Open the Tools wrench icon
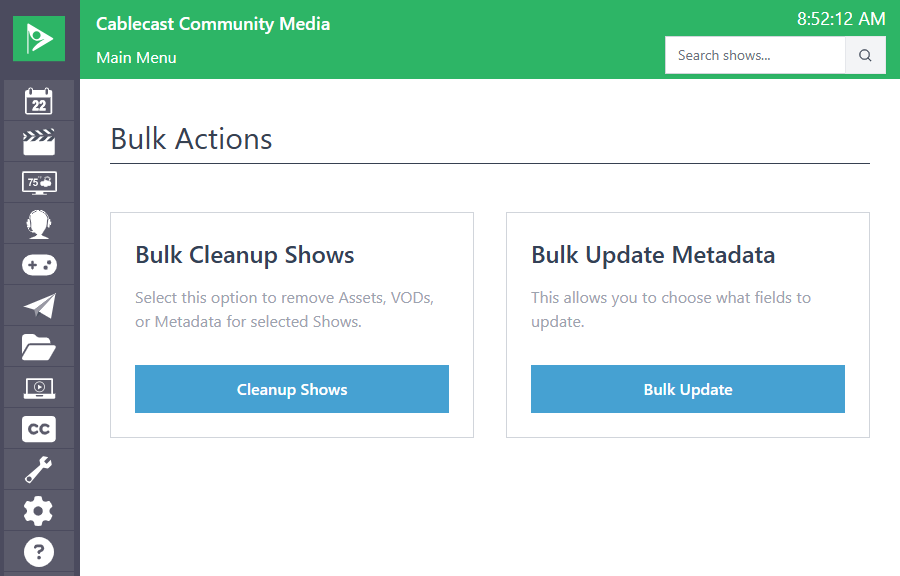The image size is (900, 576). pos(38,469)
